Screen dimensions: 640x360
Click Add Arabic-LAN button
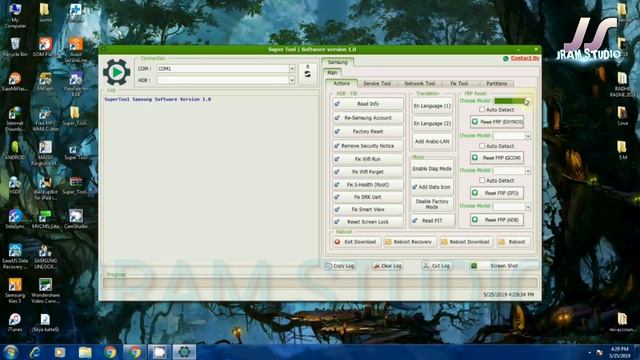pyautogui.click(x=432, y=141)
